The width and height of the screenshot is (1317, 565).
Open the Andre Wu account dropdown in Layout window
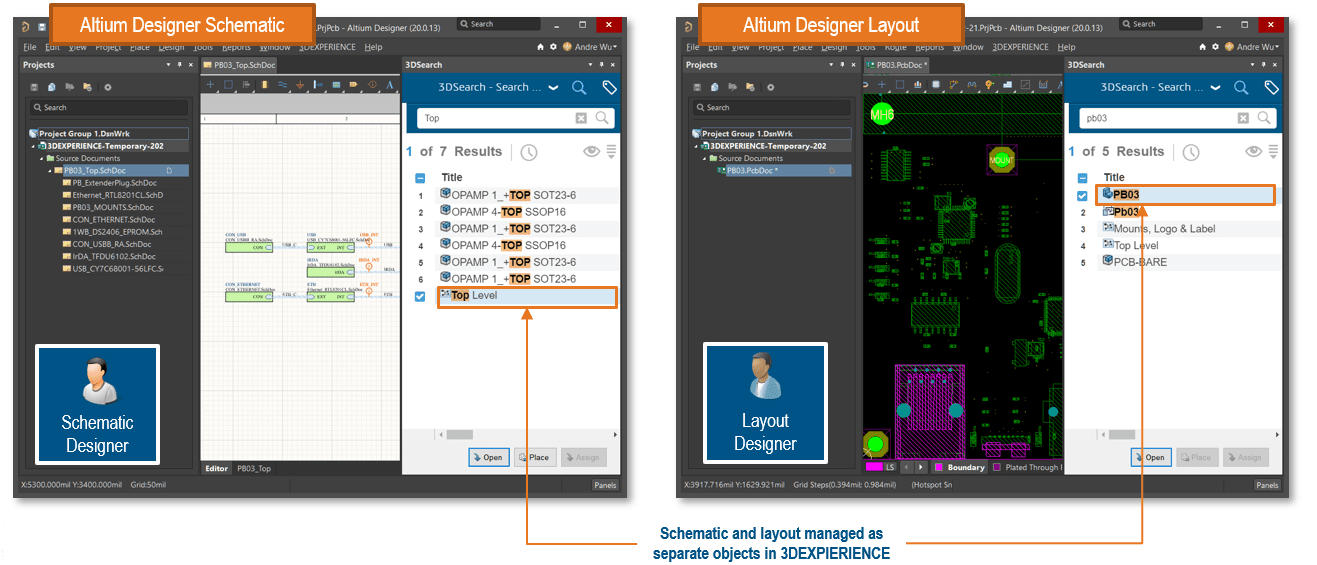point(1252,47)
